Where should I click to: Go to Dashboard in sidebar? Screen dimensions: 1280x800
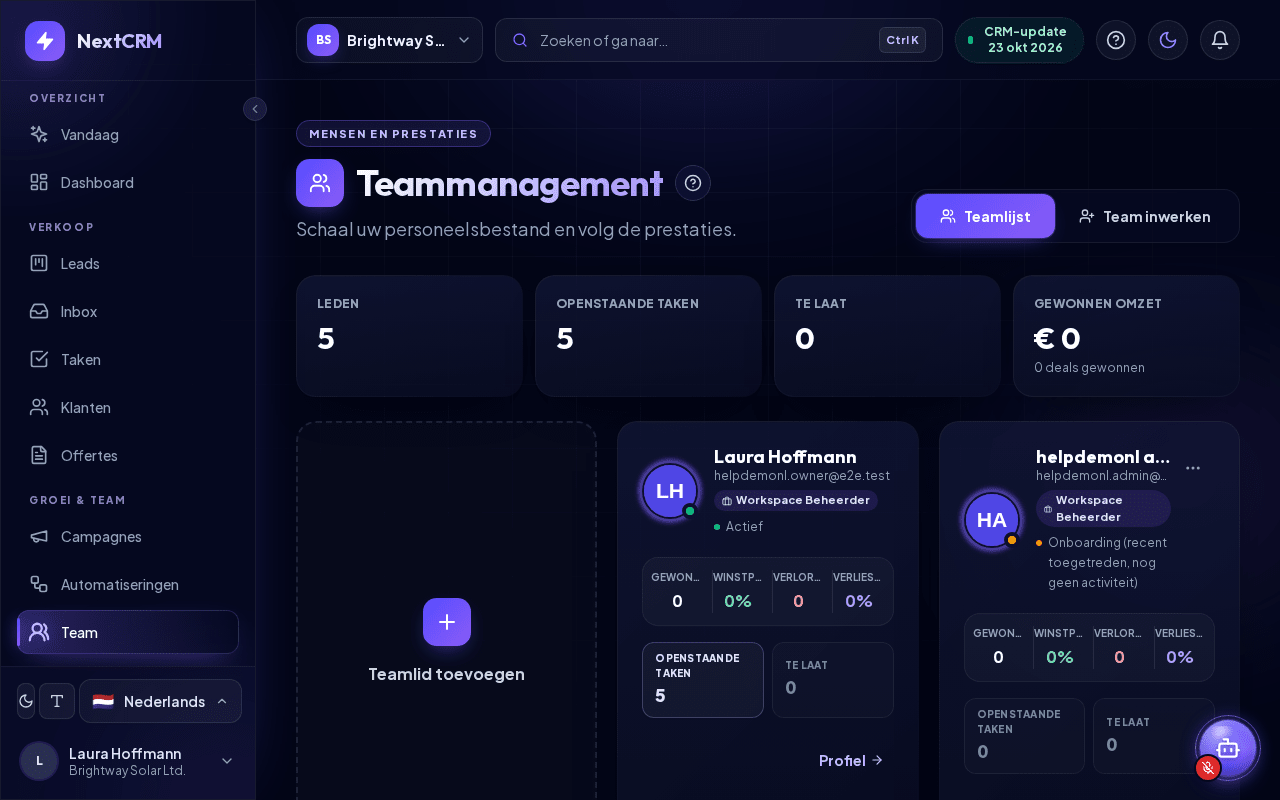tap(128, 182)
